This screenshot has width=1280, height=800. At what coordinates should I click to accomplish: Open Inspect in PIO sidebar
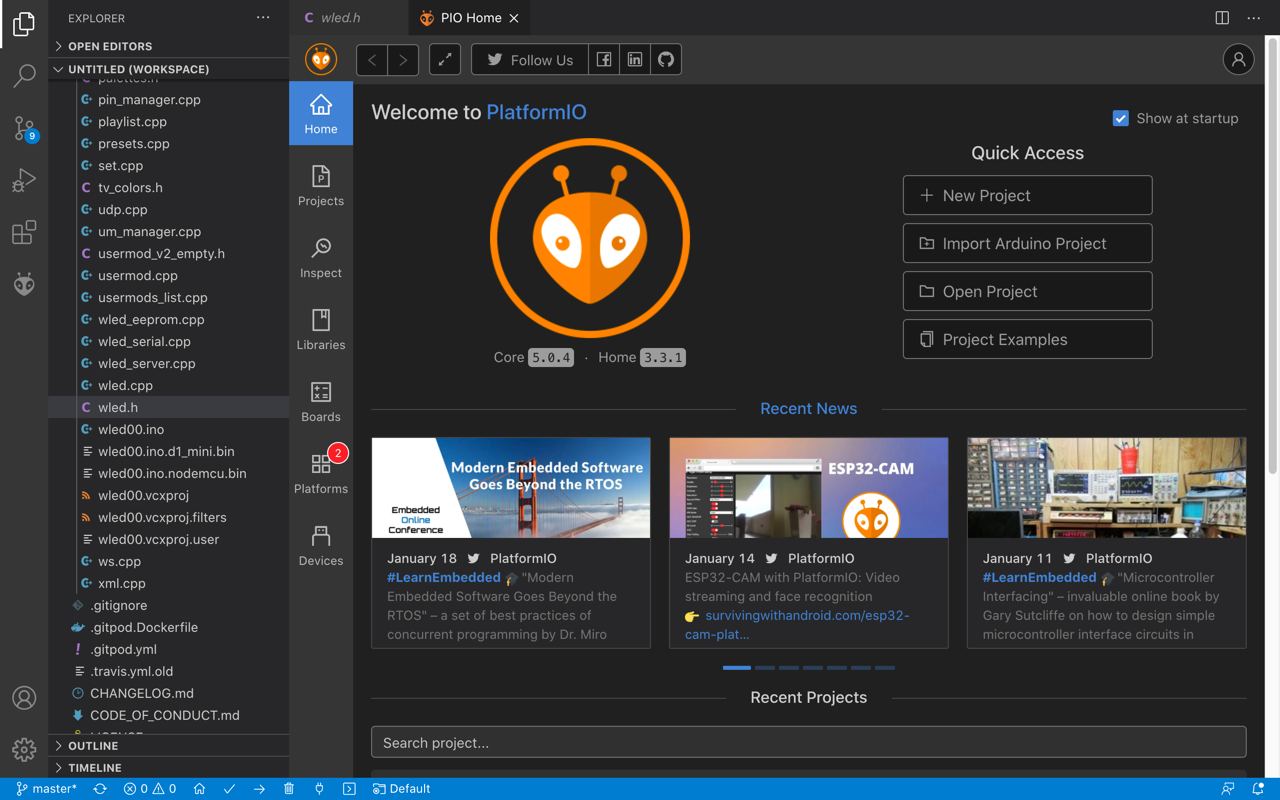[321, 258]
